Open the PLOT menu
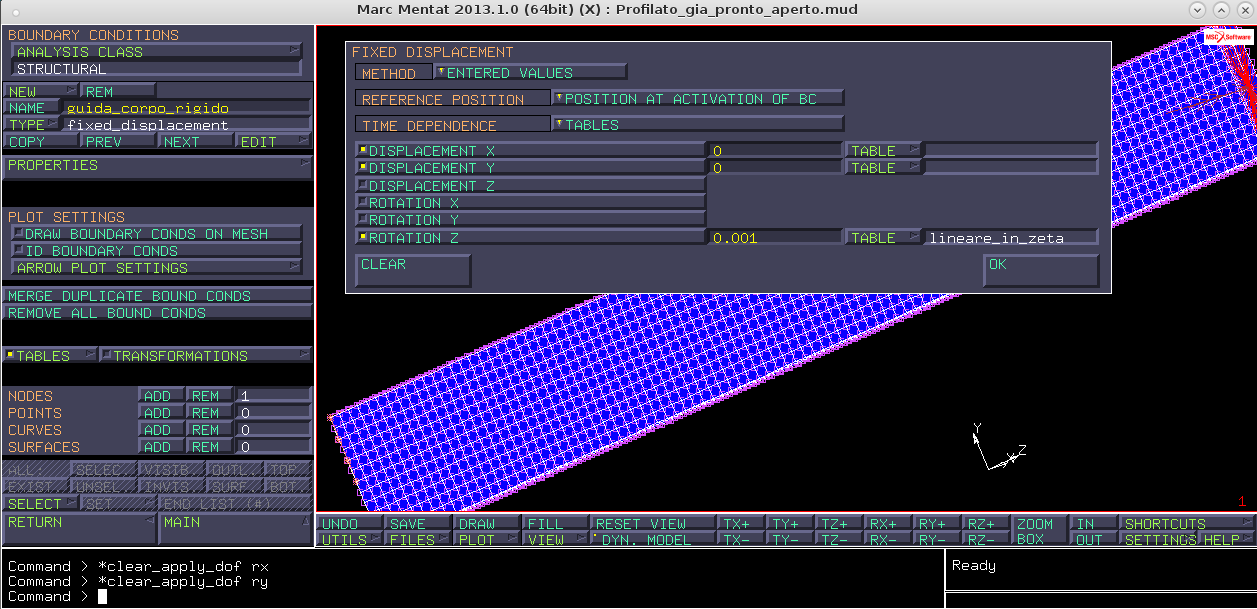 click(x=487, y=540)
